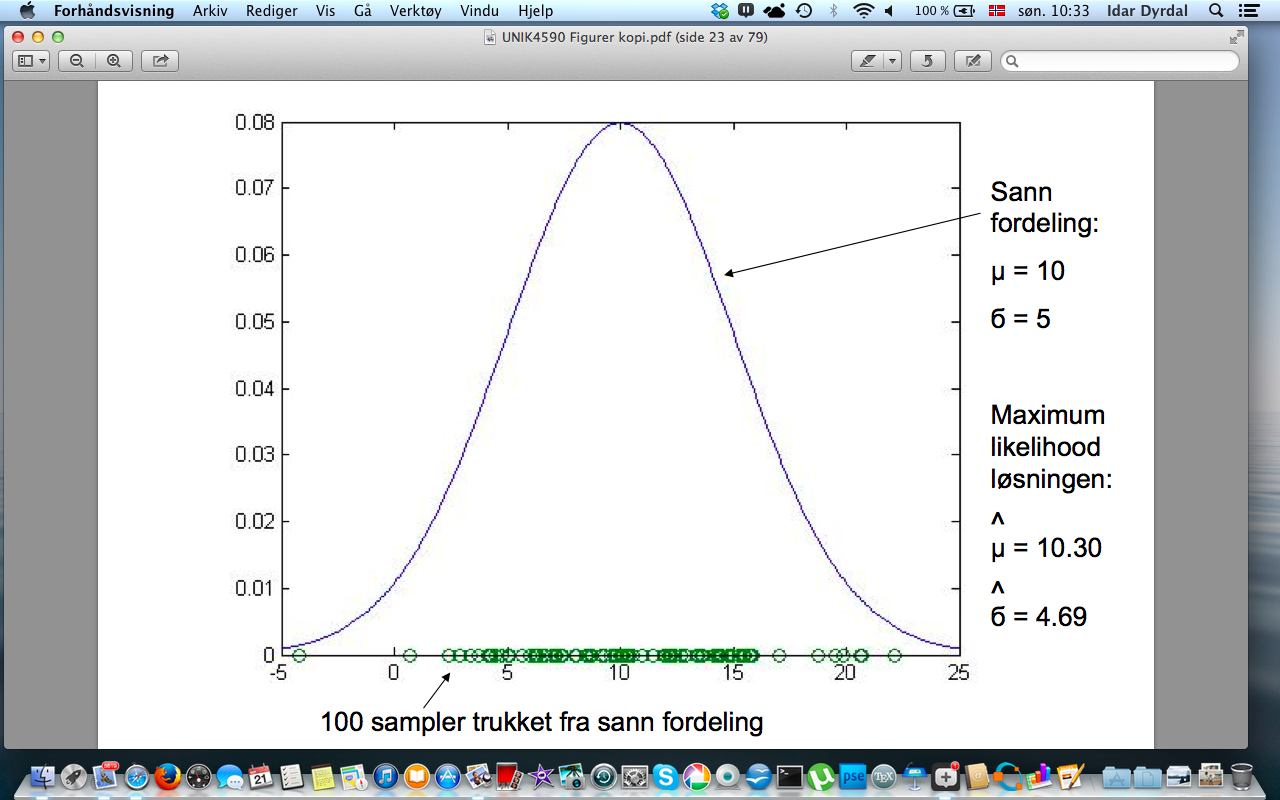Screen dimensions: 1280x800
Task: Click the 0.08 y-axis label
Action: [255, 122]
